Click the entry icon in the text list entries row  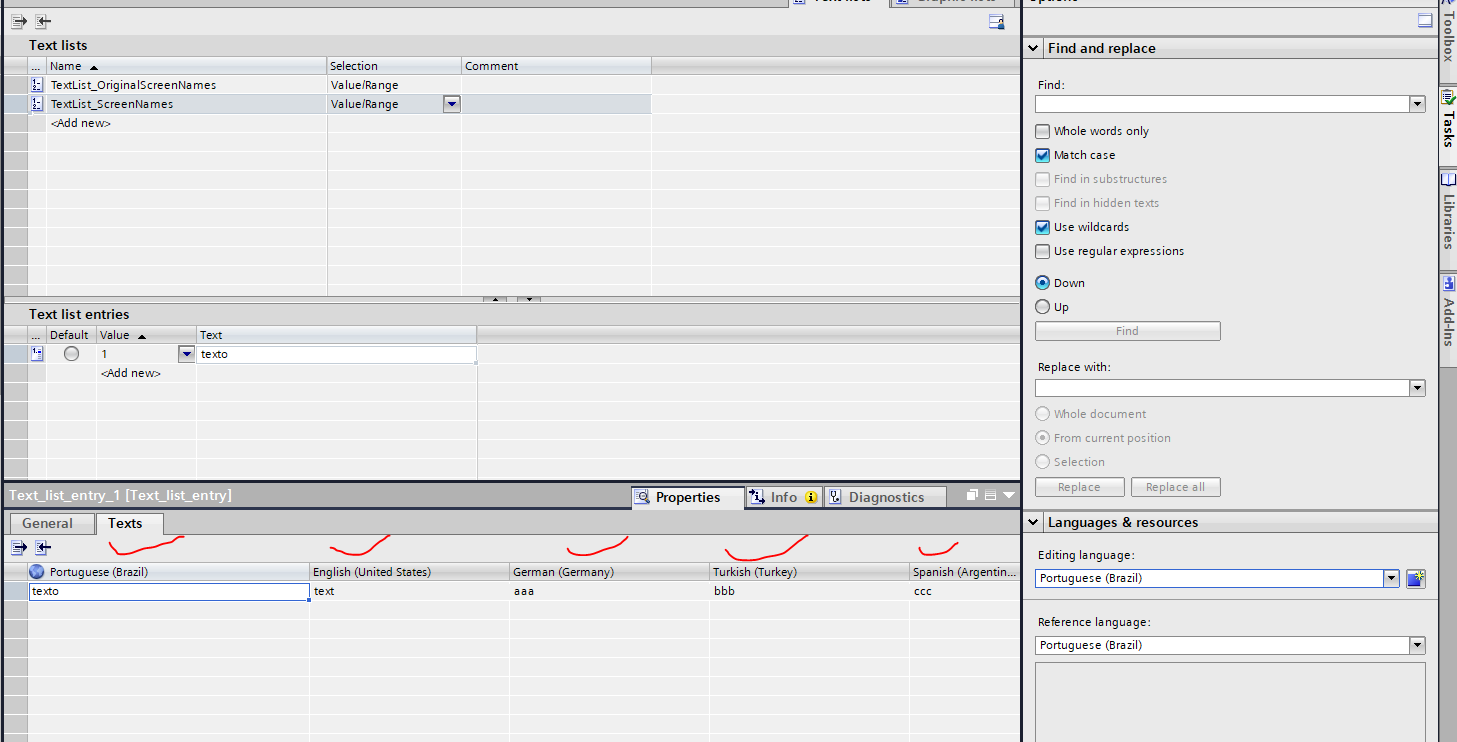(37, 354)
